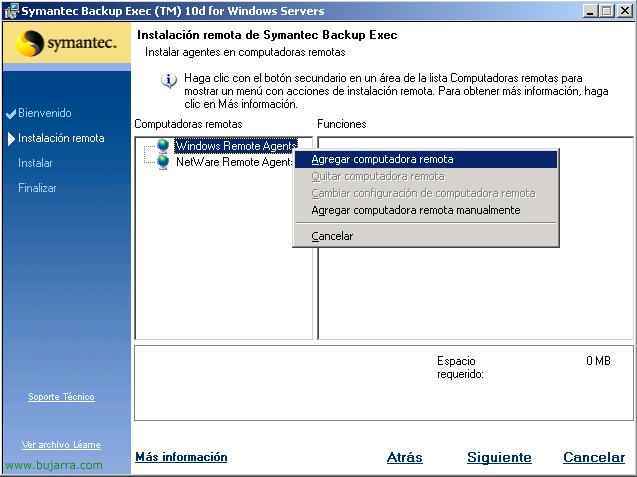Click the globe icon beside Windows Remote Agents
The height and width of the screenshot is (477, 637).
pos(163,145)
